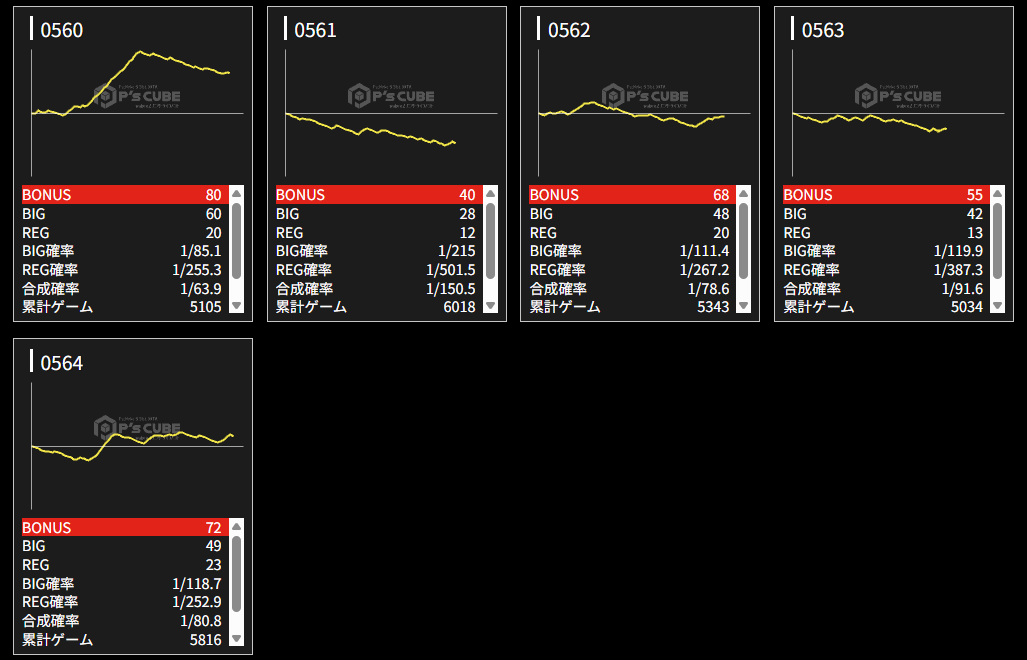The width and height of the screenshot is (1027, 660).
Task: Click BIG count 60 in machine 0560
Action: click(x=214, y=214)
